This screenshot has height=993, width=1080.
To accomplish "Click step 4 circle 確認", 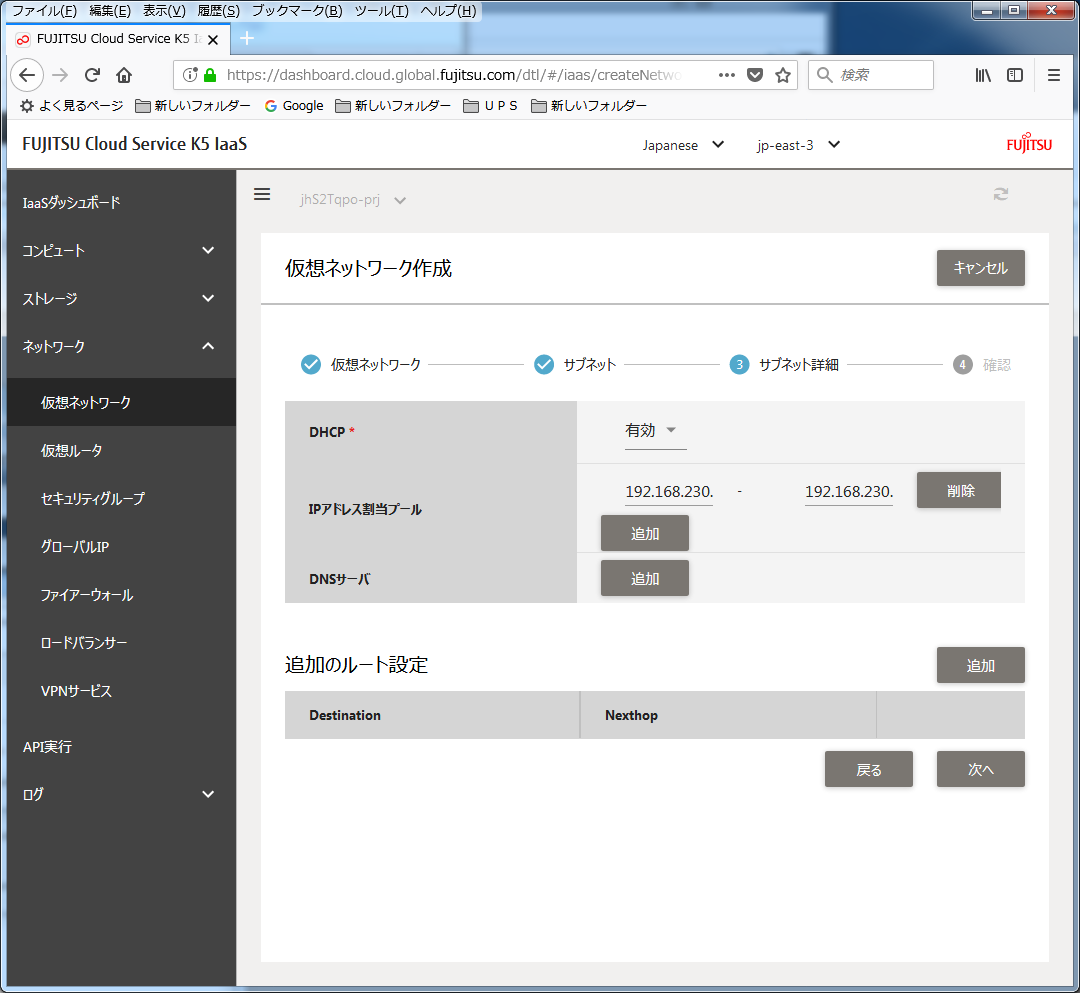I will point(962,364).
